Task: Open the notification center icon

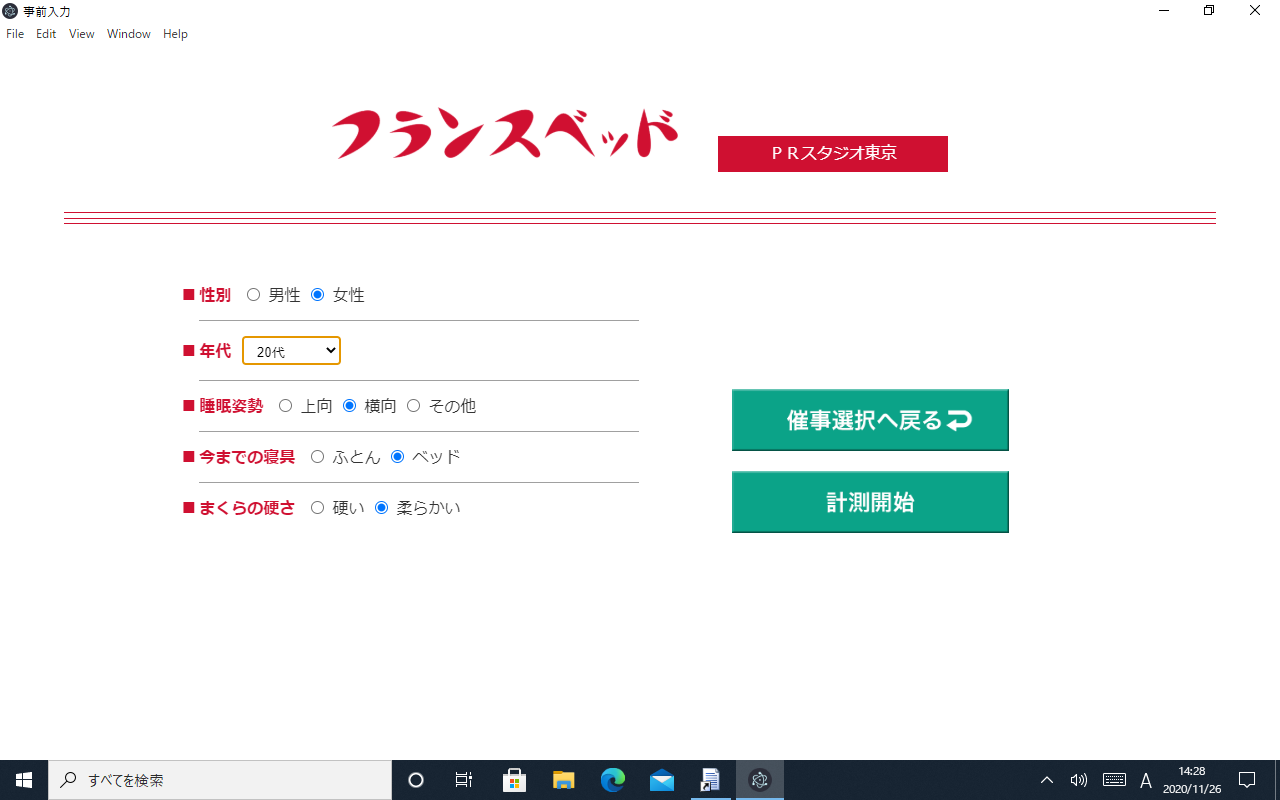Action: click(1247, 780)
